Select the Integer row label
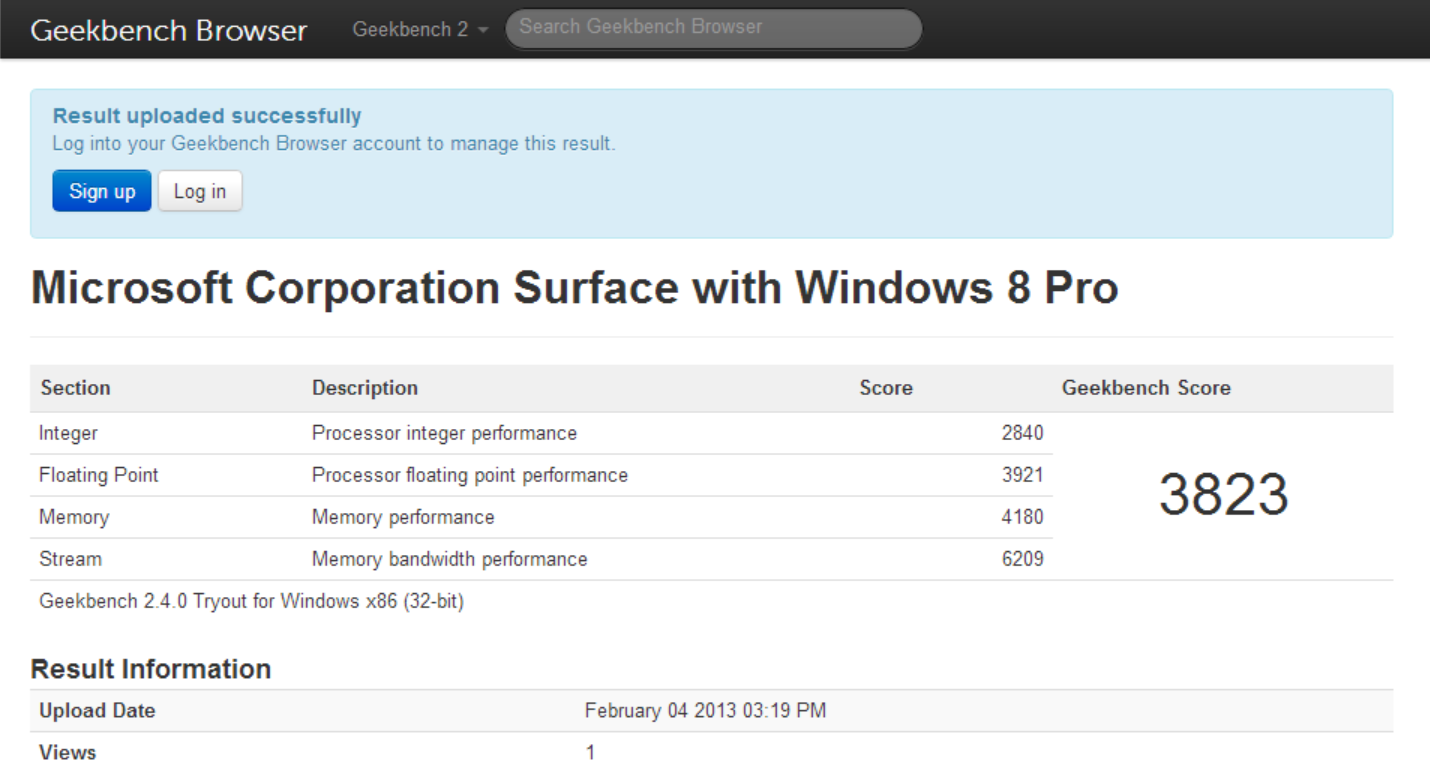This screenshot has width=1430, height=780. click(x=68, y=433)
